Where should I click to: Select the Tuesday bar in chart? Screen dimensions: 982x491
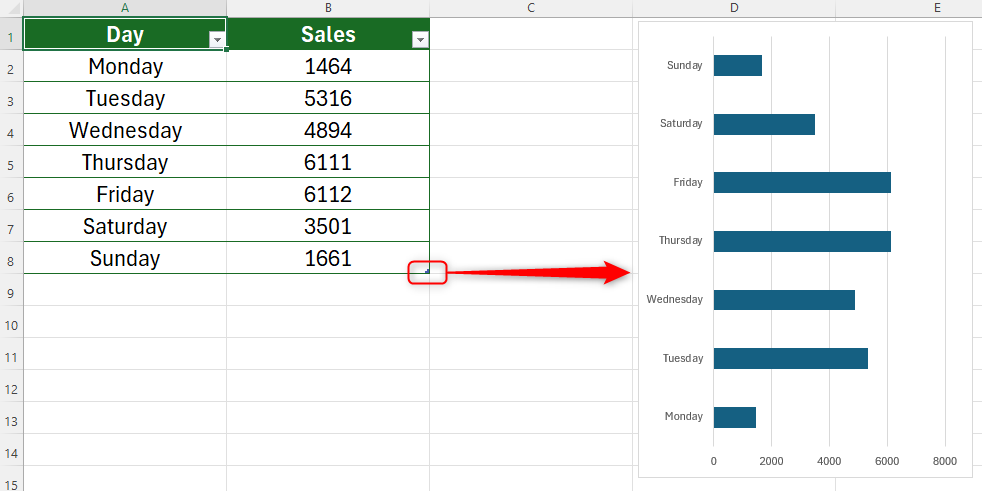tap(790, 358)
